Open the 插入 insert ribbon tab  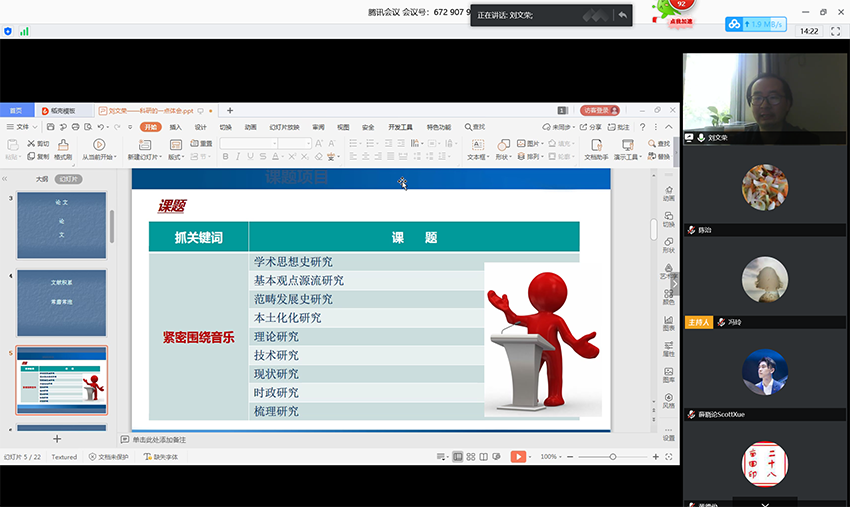pos(175,127)
